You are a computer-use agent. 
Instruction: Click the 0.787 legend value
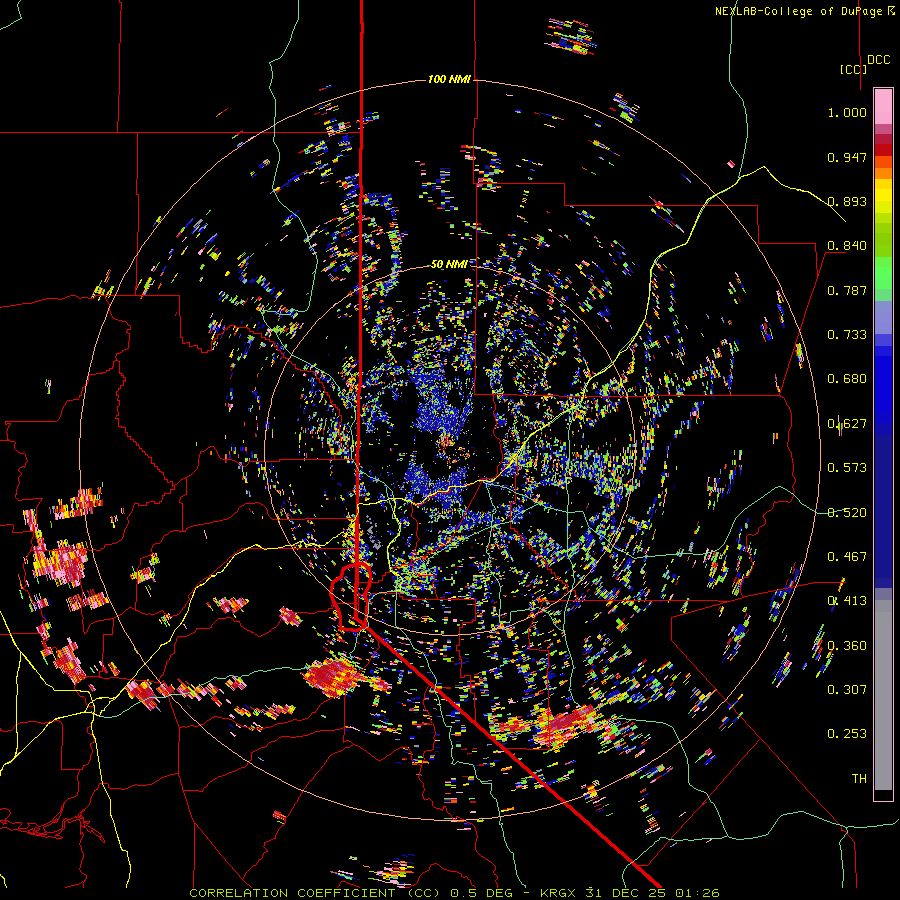(847, 290)
